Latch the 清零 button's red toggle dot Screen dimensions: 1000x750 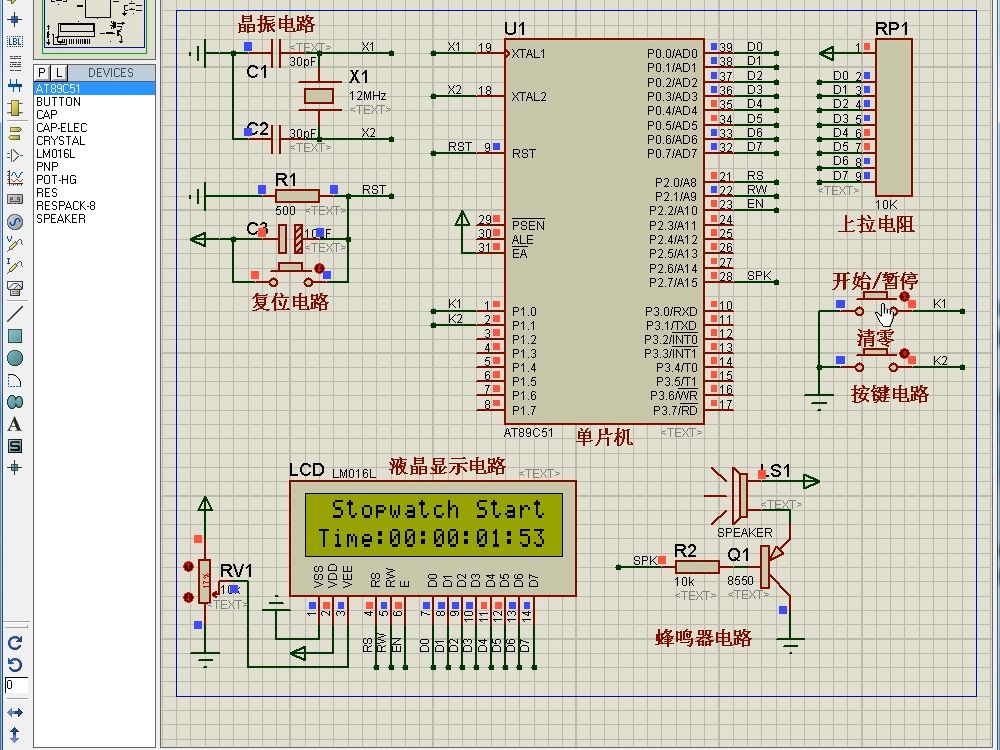(x=904, y=353)
